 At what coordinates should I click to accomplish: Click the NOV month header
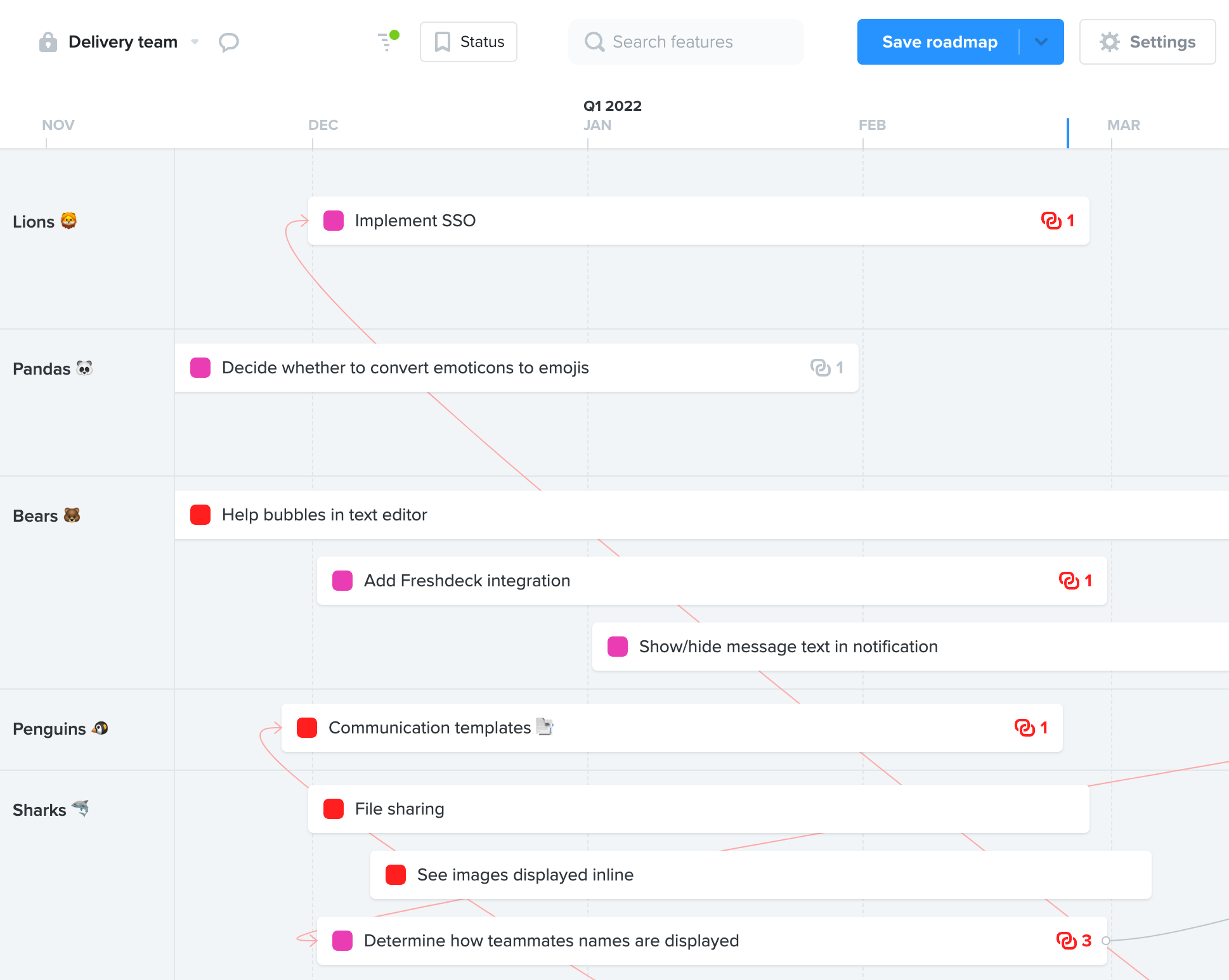(58, 125)
